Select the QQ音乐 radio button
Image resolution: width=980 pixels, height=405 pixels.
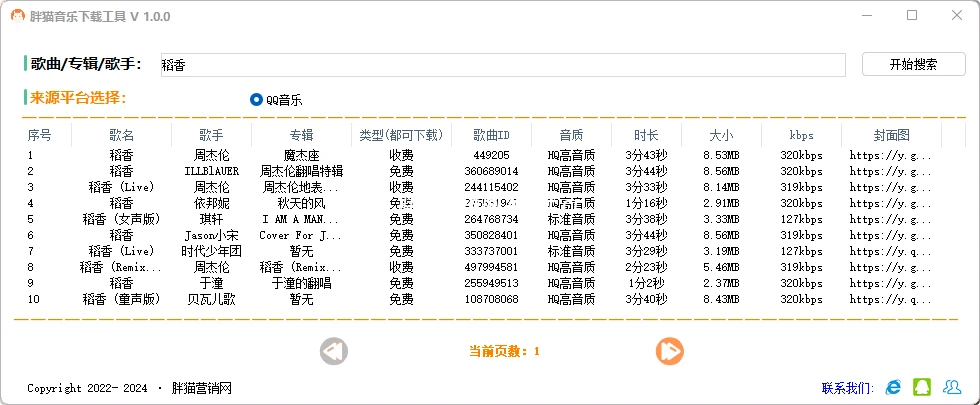pos(256,100)
